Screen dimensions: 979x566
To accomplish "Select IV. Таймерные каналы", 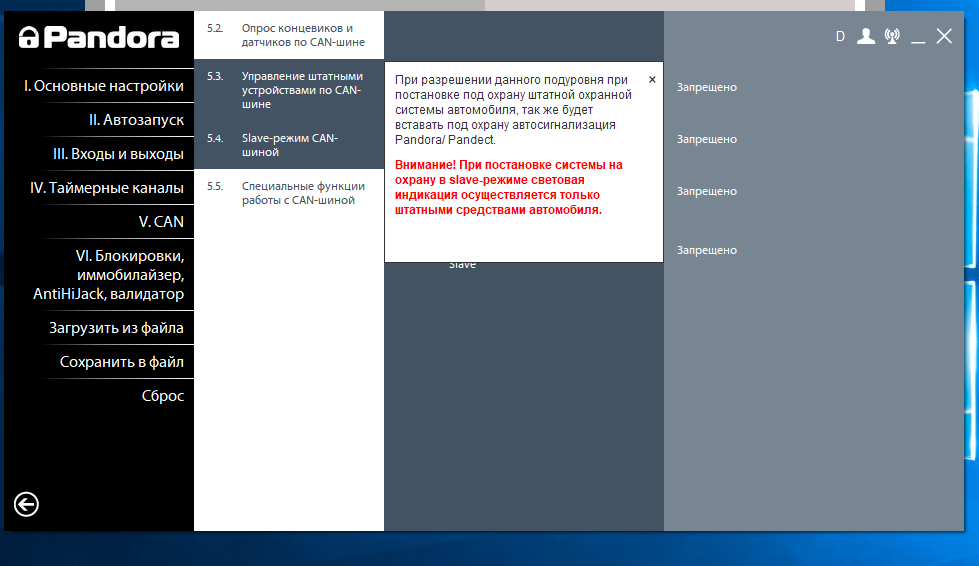I will (107, 188).
